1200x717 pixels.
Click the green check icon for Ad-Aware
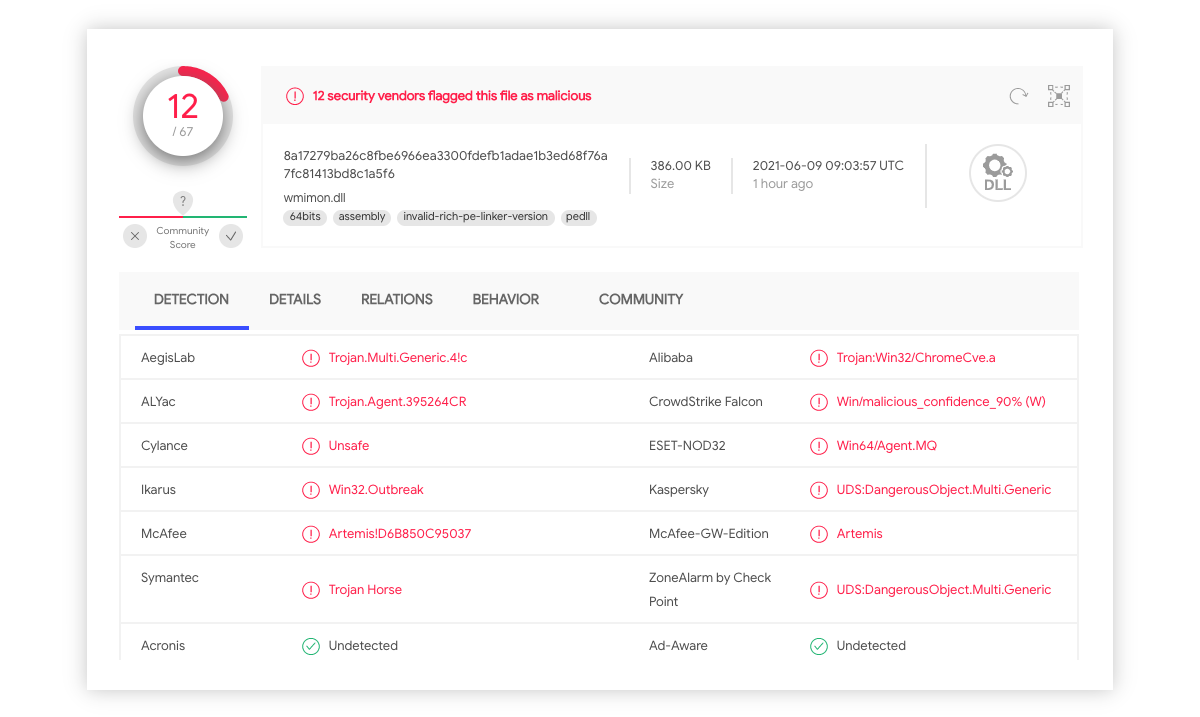[x=819, y=646]
